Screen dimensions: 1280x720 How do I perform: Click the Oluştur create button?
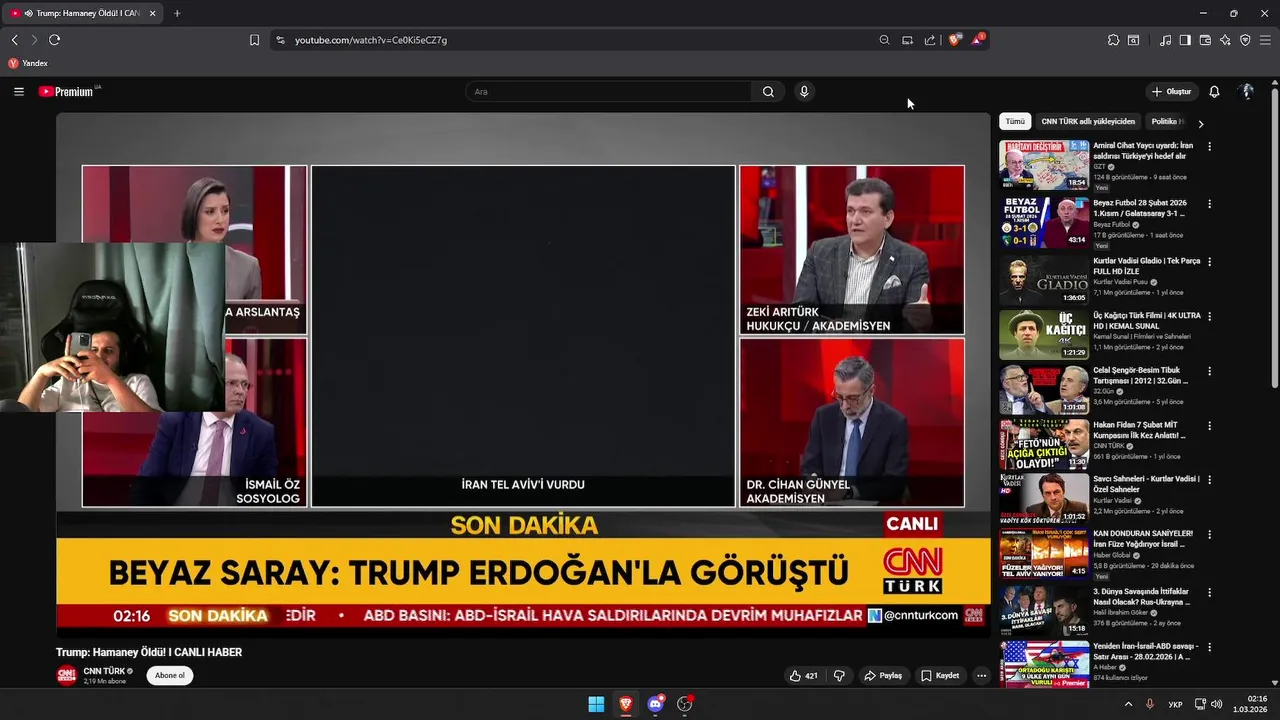1172,91
